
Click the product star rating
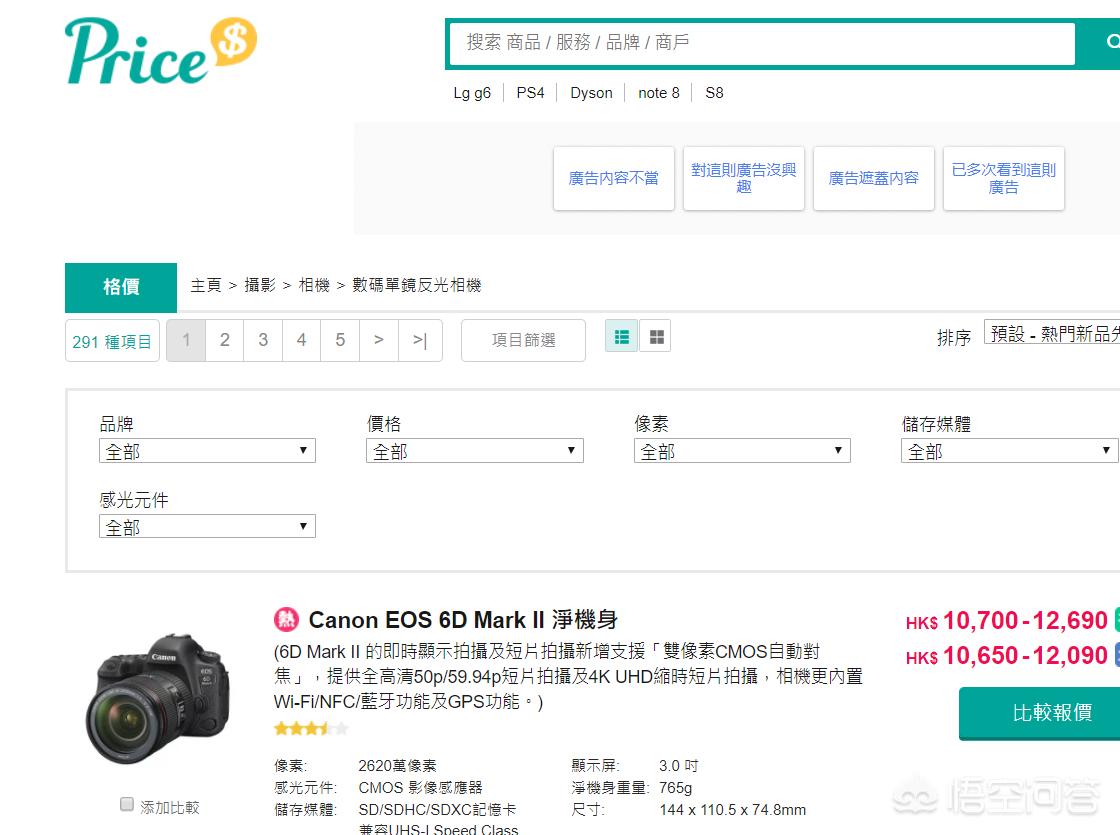(311, 728)
